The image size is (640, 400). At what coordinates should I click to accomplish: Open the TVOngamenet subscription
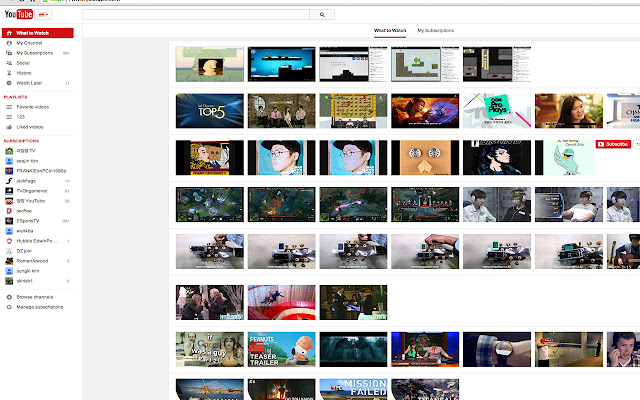pyautogui.click(x=32, y=191)
